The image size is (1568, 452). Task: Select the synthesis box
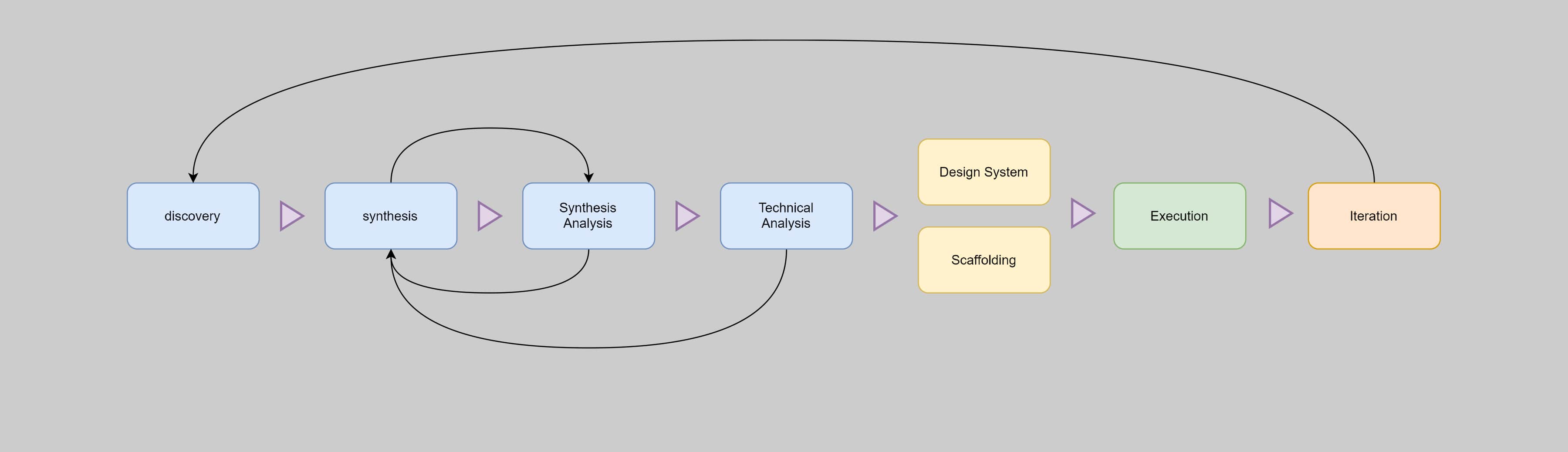[x=390, y=216]
